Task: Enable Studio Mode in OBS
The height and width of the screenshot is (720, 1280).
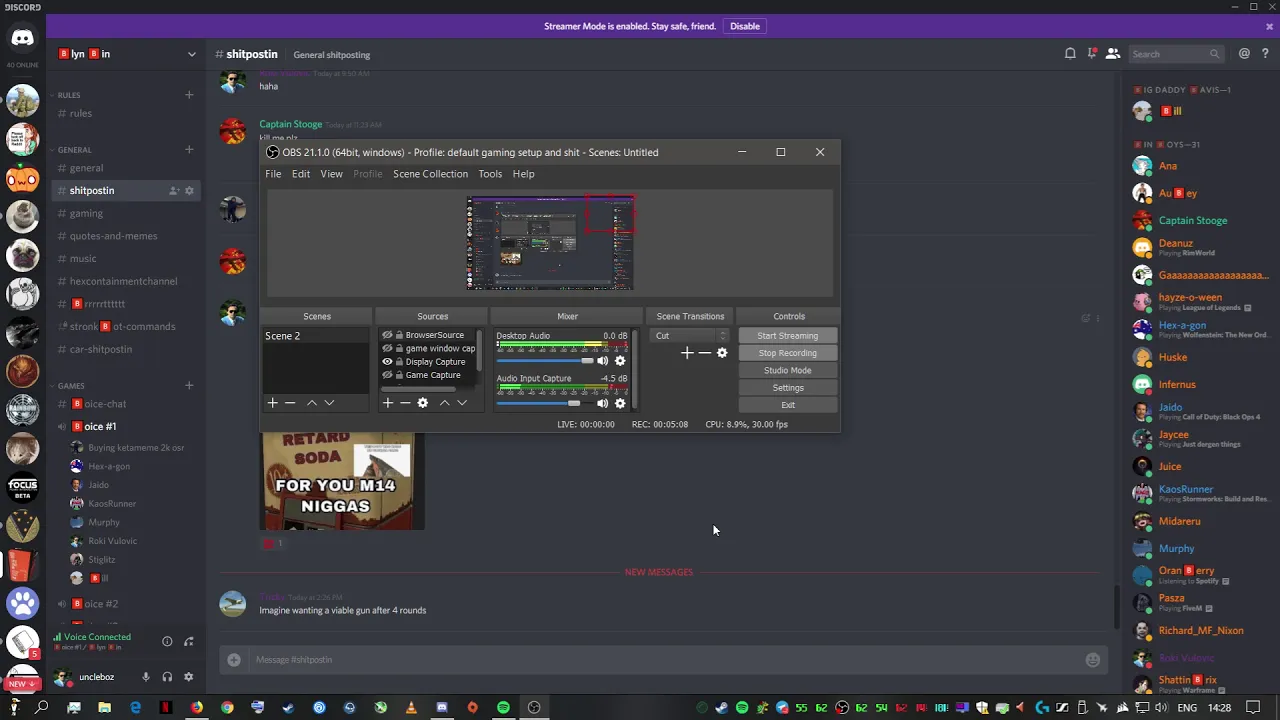Action: [x=788, y=370]
